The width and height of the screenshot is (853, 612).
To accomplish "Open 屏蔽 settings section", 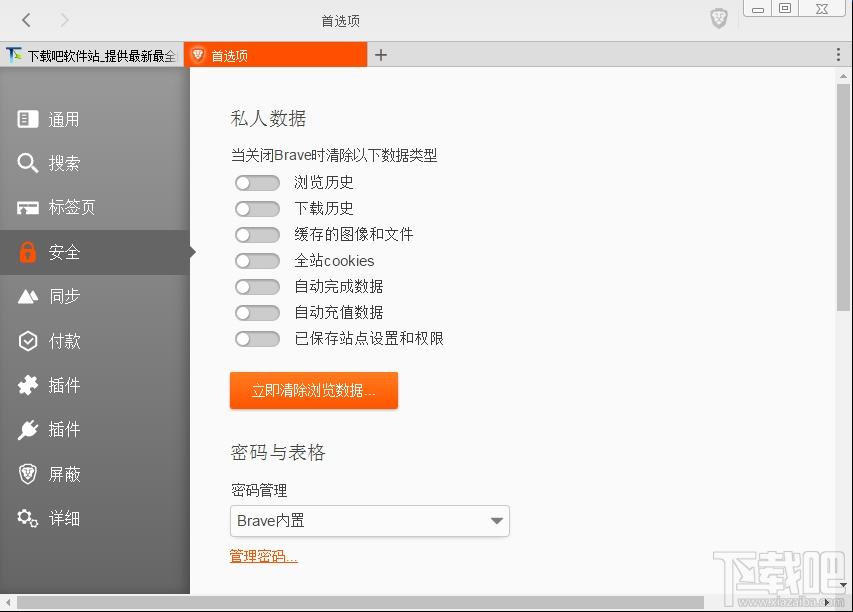I will pyautogui.click(x=95, y=474).
